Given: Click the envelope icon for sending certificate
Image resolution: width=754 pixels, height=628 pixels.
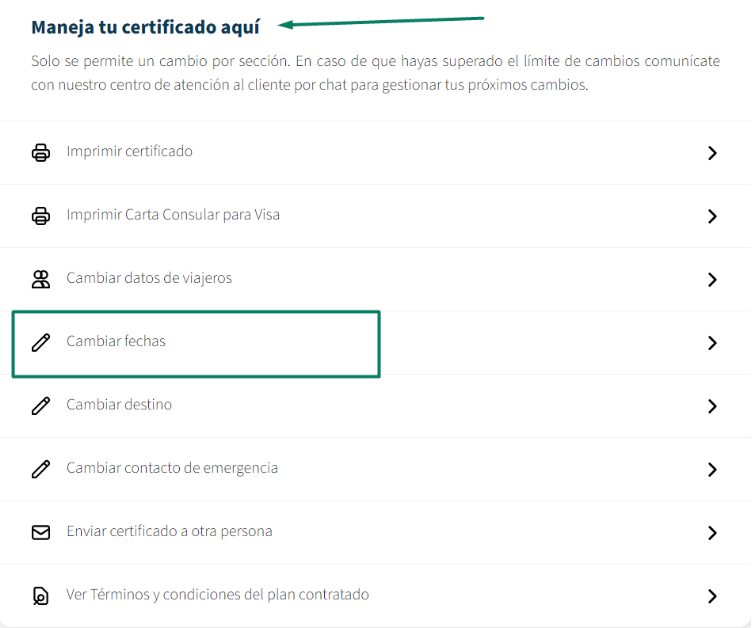Looking at the screenshot, I should pyautogui.click(x=41, y=532).
